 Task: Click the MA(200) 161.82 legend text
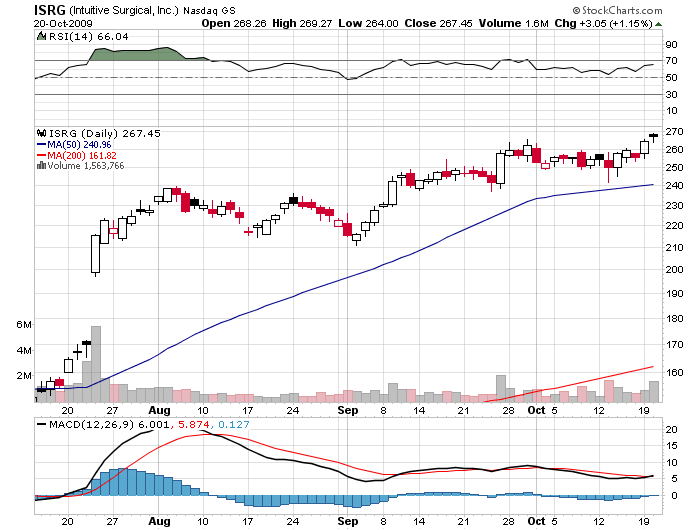click(82, 155)
